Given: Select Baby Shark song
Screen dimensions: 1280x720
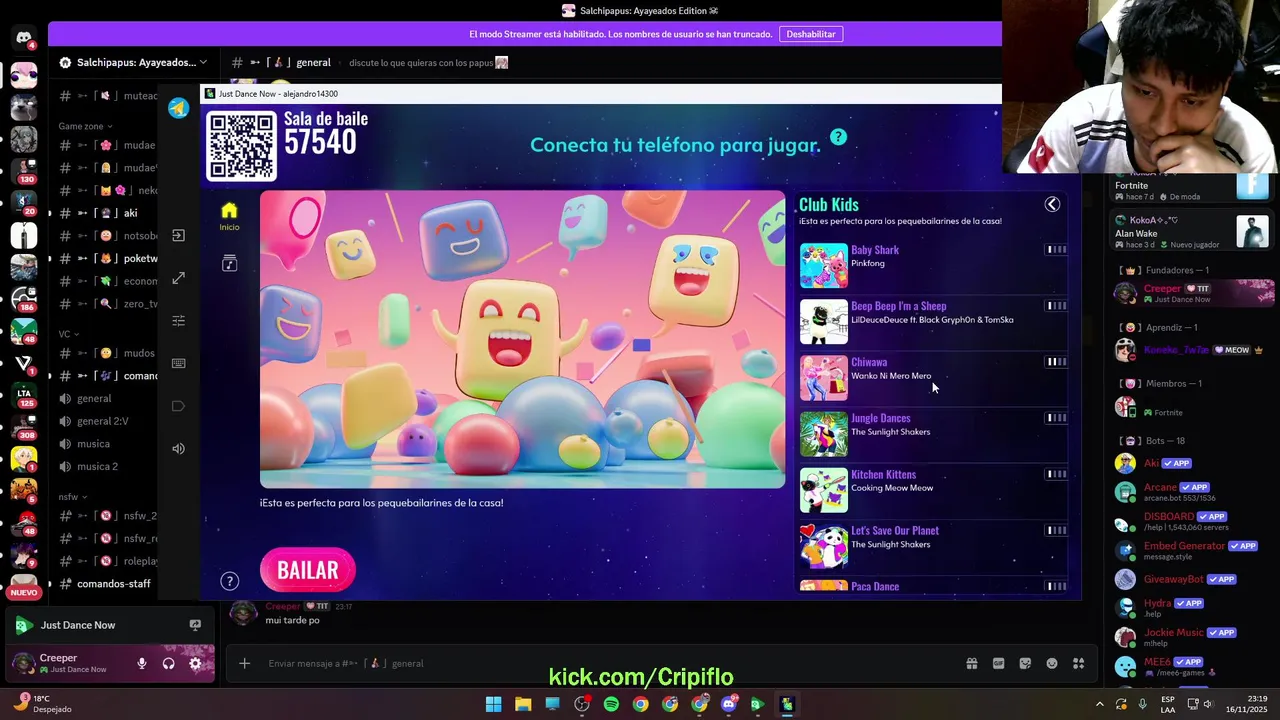Looking at the screenshot, I should (x=933, y=264).
